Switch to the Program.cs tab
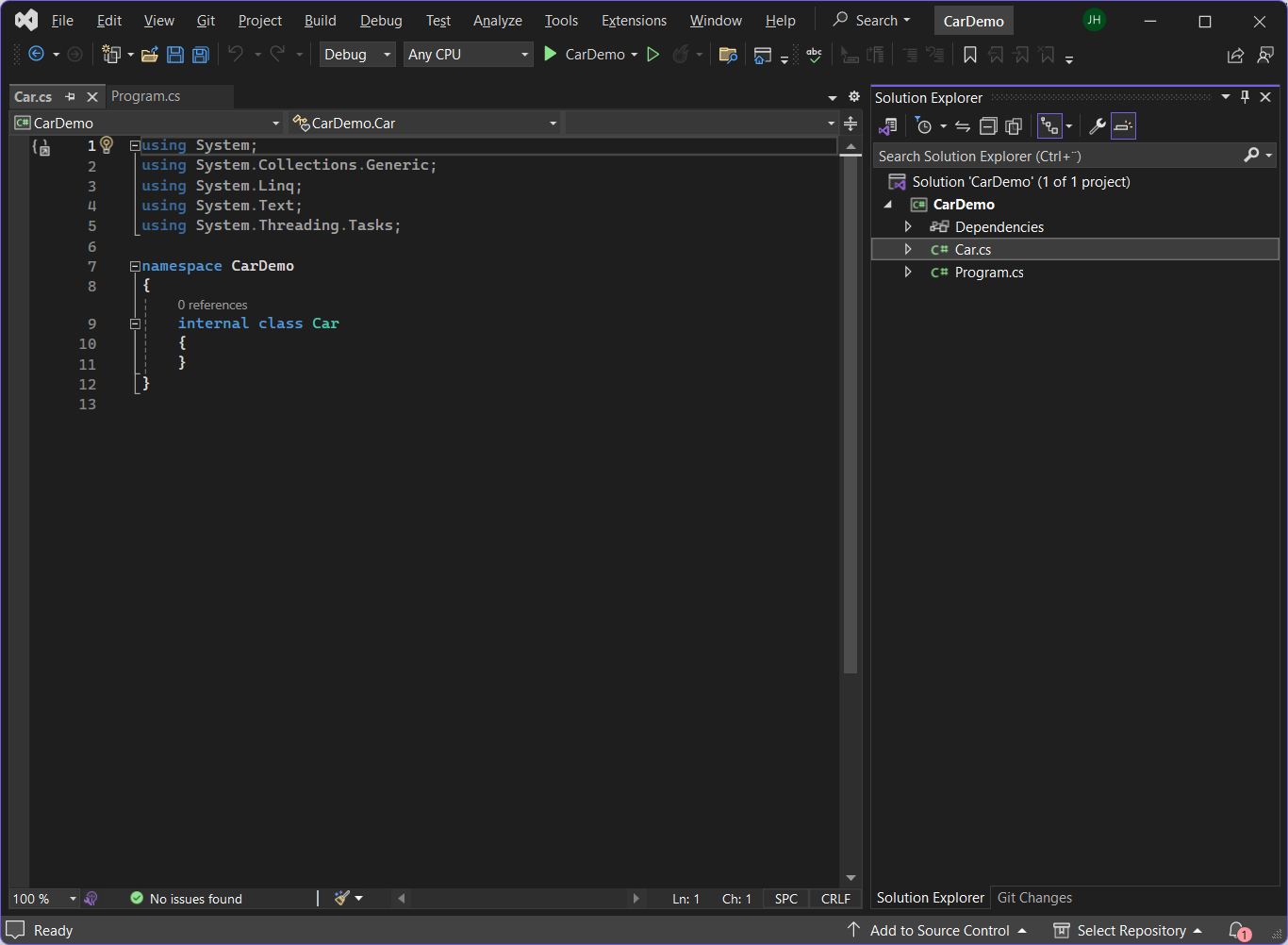Image resolution: width=1288 pixels, height=945 pixels. click(146, 96)
